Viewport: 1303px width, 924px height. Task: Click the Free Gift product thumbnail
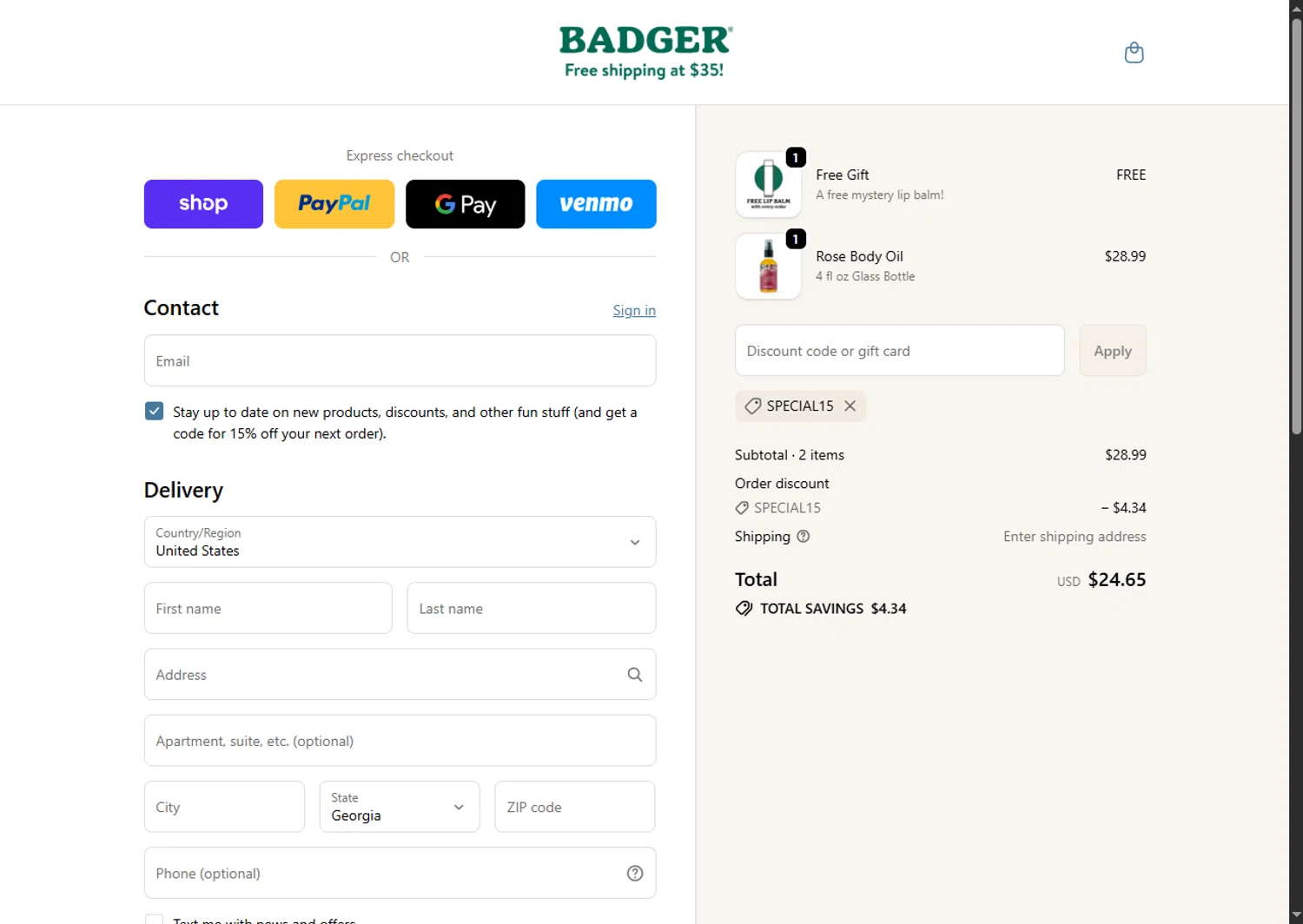[768, 184]
